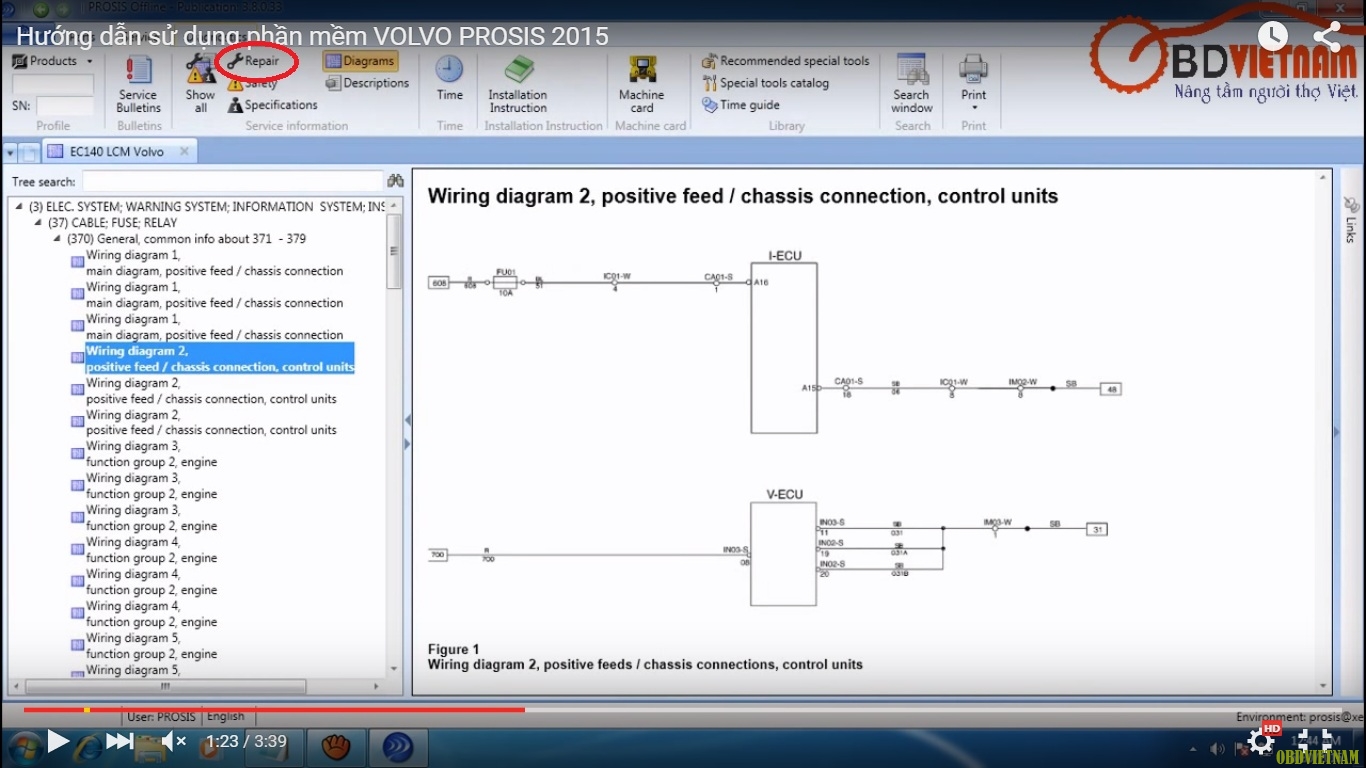Image resolution: width=1366 pixels, height=768 pixels.
Task: Select first Wiring diagram 3 engine item
Action: point(151,454)
